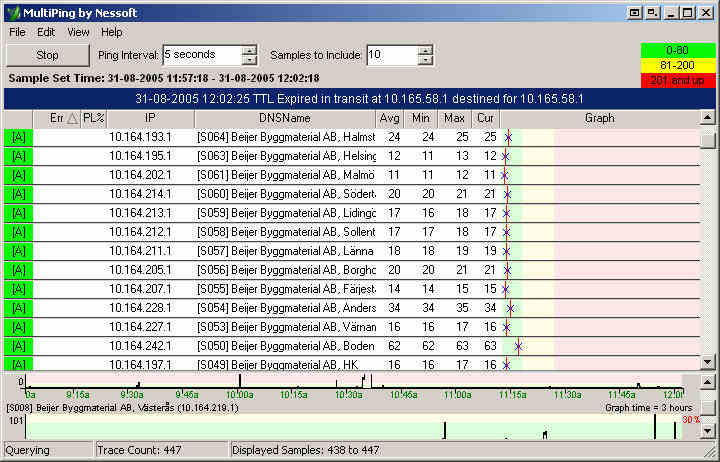Decrease Samples to Include with down arrow
This screenshot has height=462, width=720.
point(426,60)
